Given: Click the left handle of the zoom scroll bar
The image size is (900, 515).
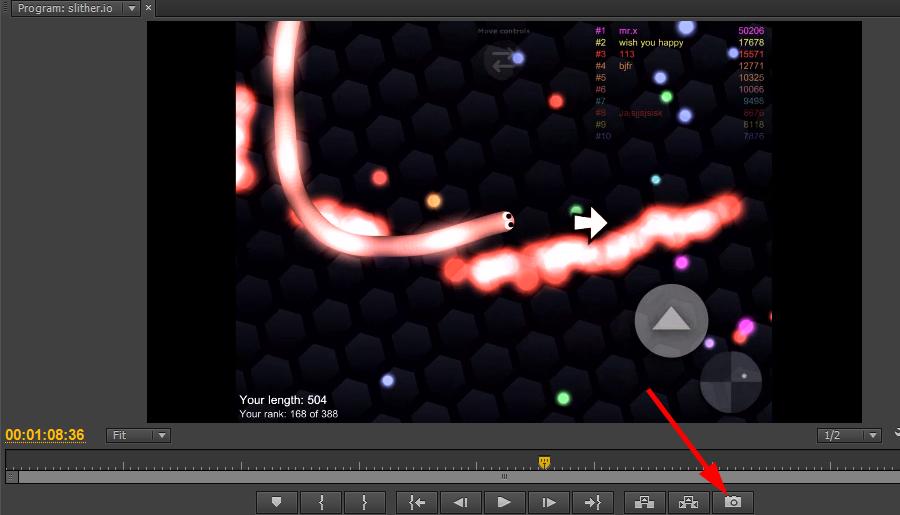Looking at the screenshot, I should [x=10, y=477].
